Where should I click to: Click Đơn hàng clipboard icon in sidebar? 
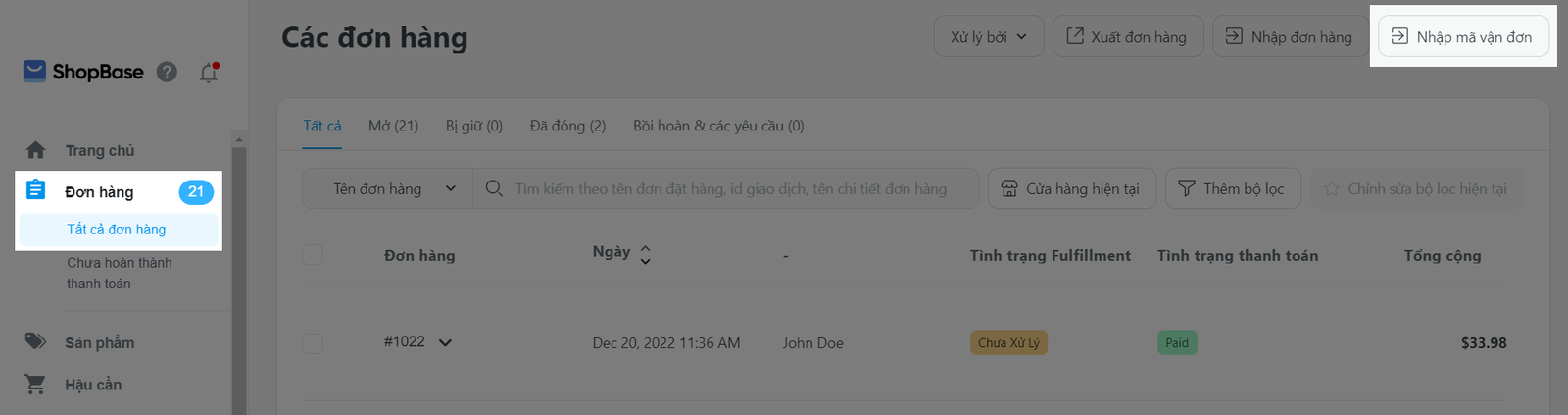coord(36,190)
